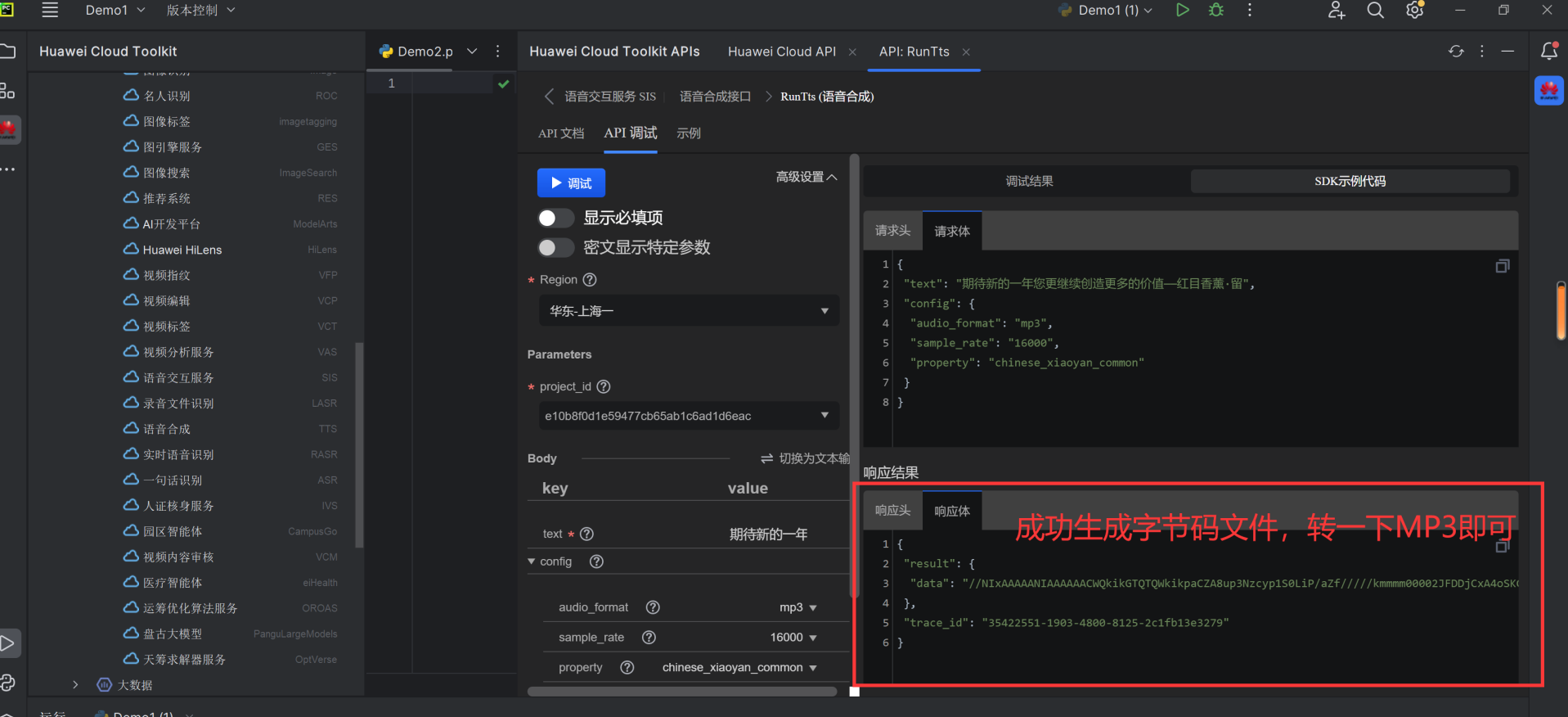Viewport: 1568px width, 717px height.
Task: Click the text value field 期待新的一年
Action: click(x=768, y=534)
